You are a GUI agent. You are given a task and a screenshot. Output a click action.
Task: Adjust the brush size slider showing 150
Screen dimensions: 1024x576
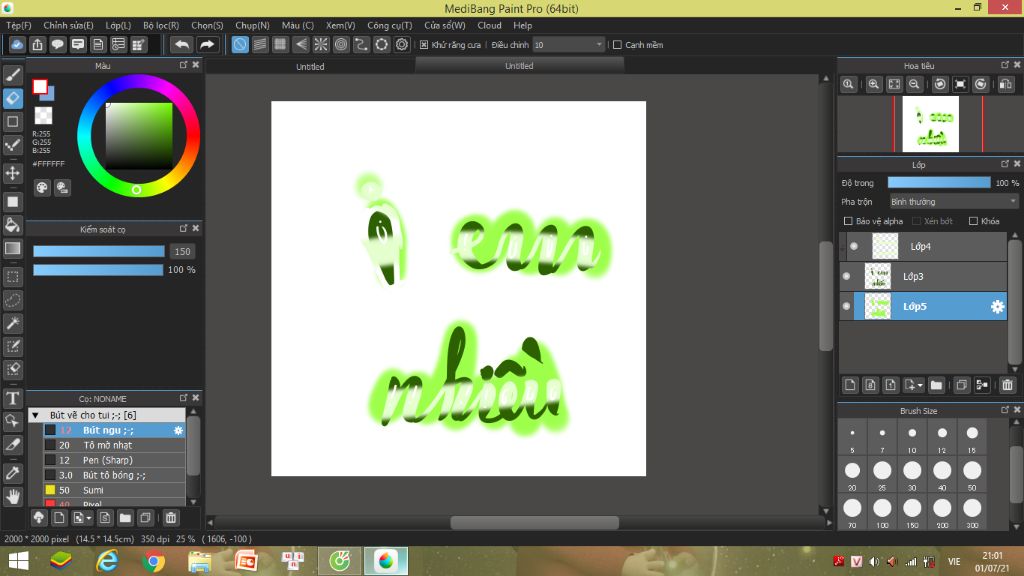tap(99, 251)
